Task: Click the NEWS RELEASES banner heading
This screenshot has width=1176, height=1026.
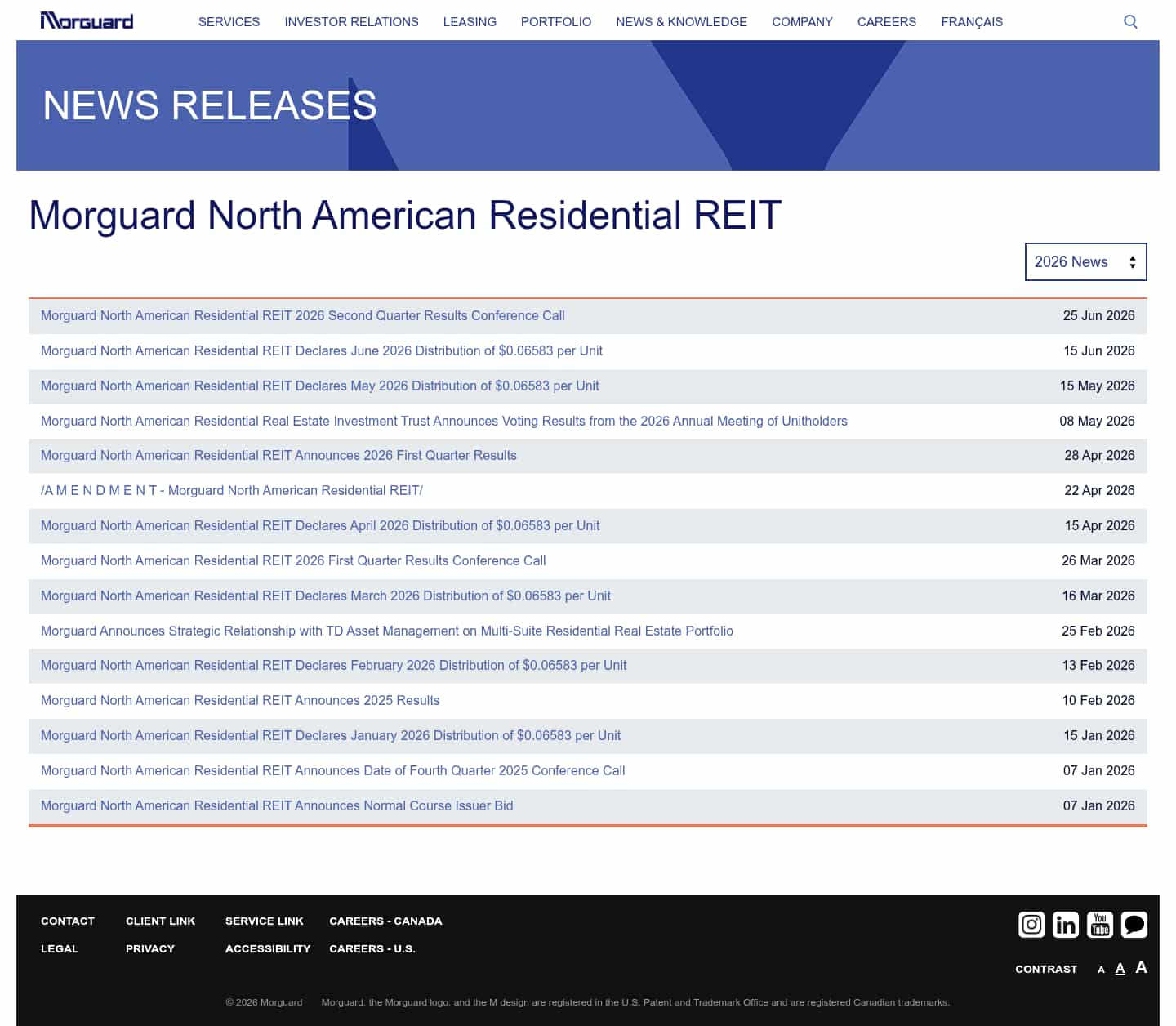Action: pyautogui.click(x=210, y=105)
